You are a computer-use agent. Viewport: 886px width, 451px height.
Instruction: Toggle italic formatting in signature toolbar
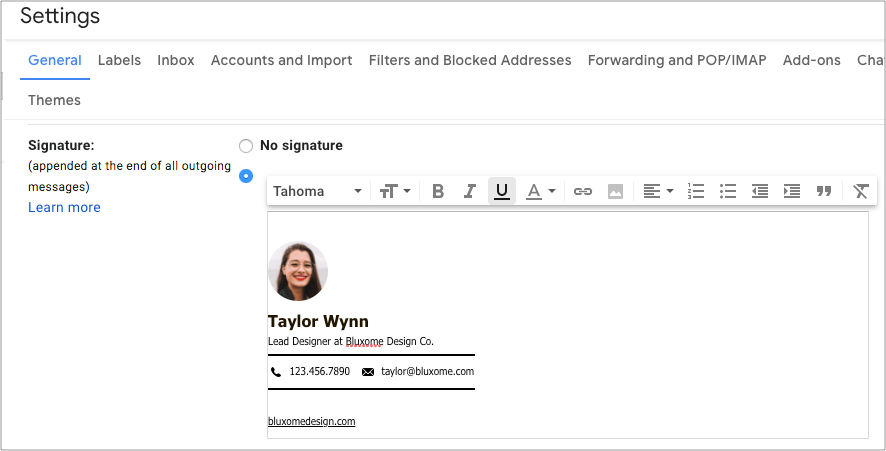(470, 192)
